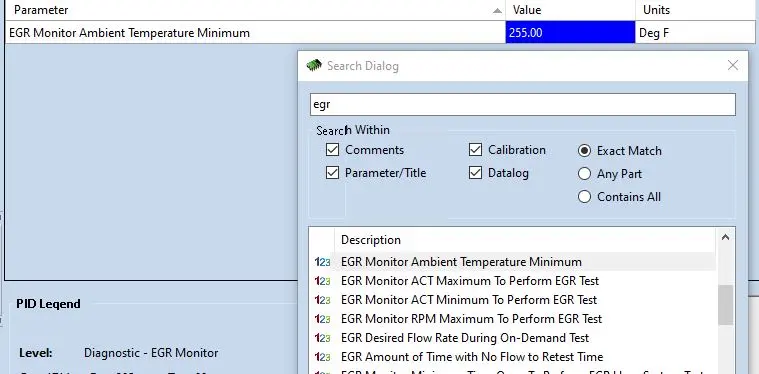
Task: Click the PID Legend heading
Action: [48, 304]
